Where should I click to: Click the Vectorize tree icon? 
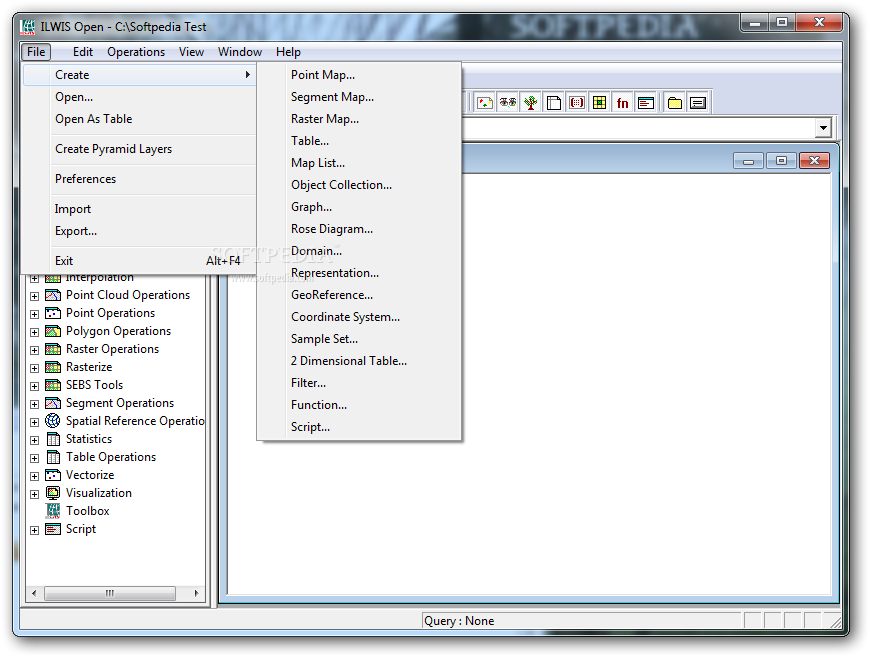click(x=53, y=475)
